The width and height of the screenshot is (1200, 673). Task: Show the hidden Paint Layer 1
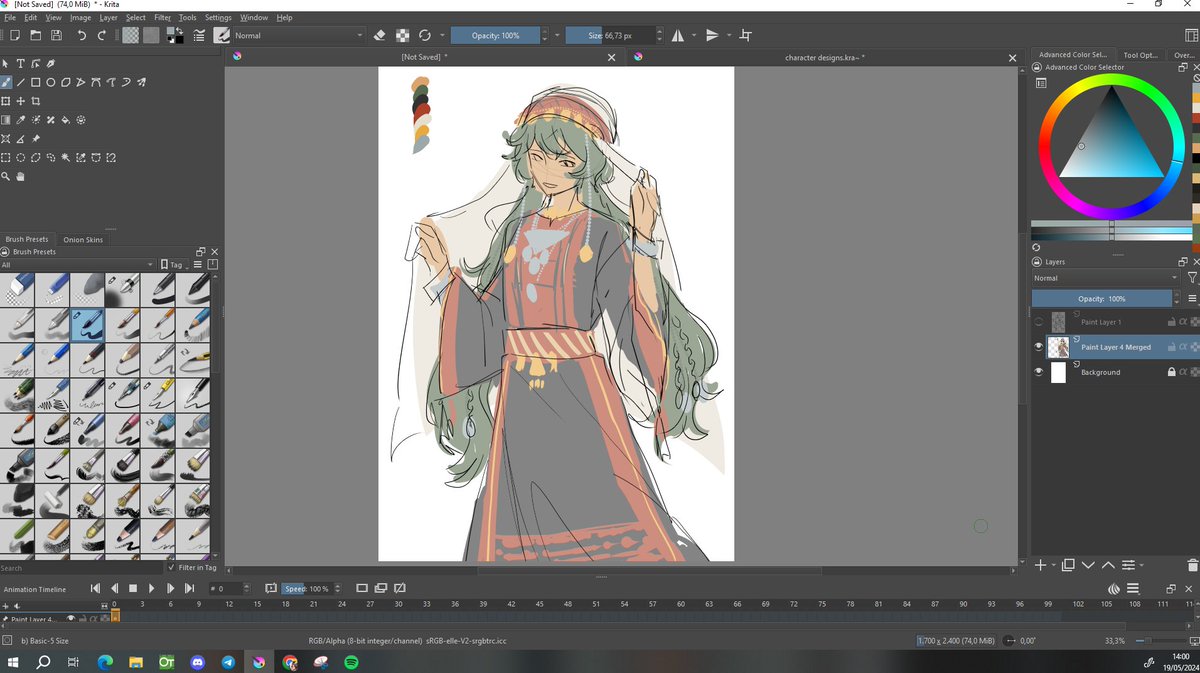pyautogui.click(x=1039, y=322)
